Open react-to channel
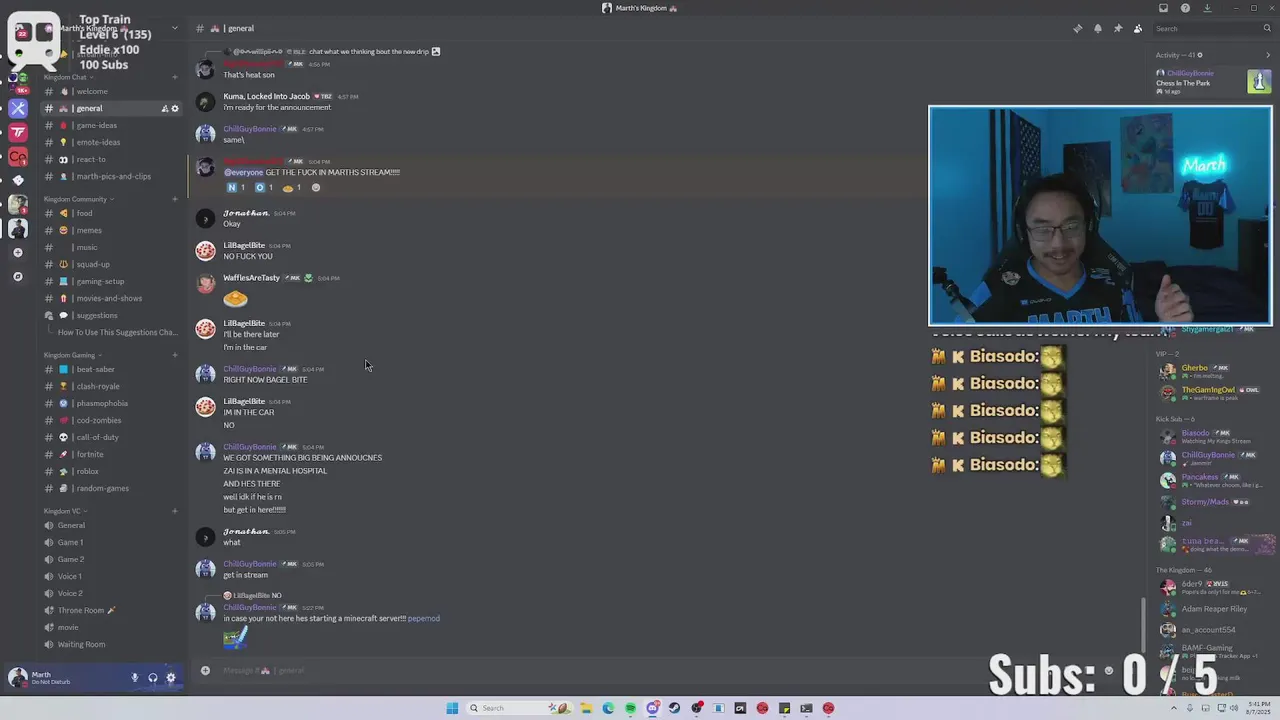 pyautogui.click(x=112, y=159)
